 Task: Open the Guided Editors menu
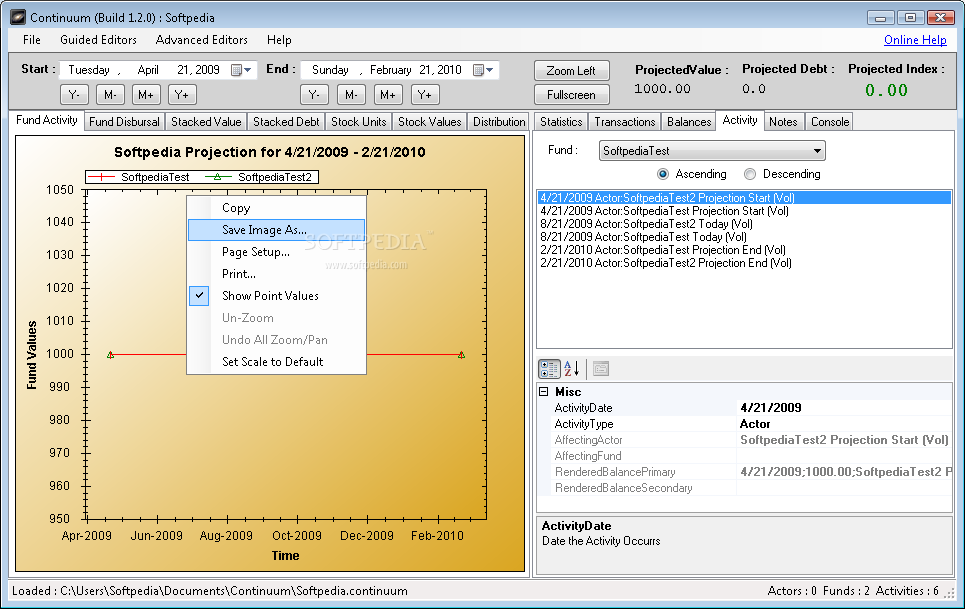98,40
